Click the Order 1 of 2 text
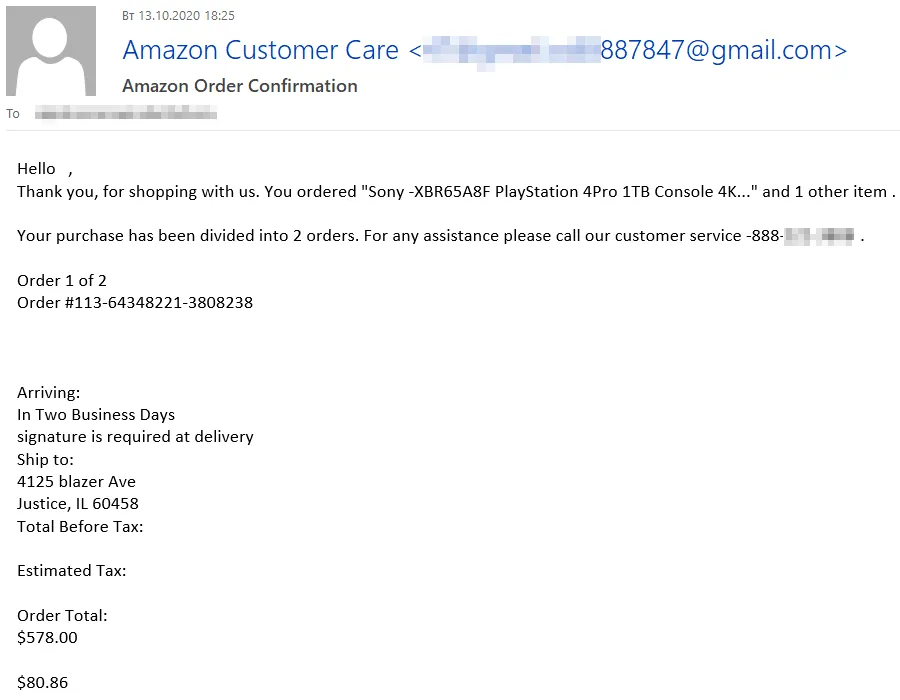This screenshot has width=900, height=700. (x=62, y=281)
